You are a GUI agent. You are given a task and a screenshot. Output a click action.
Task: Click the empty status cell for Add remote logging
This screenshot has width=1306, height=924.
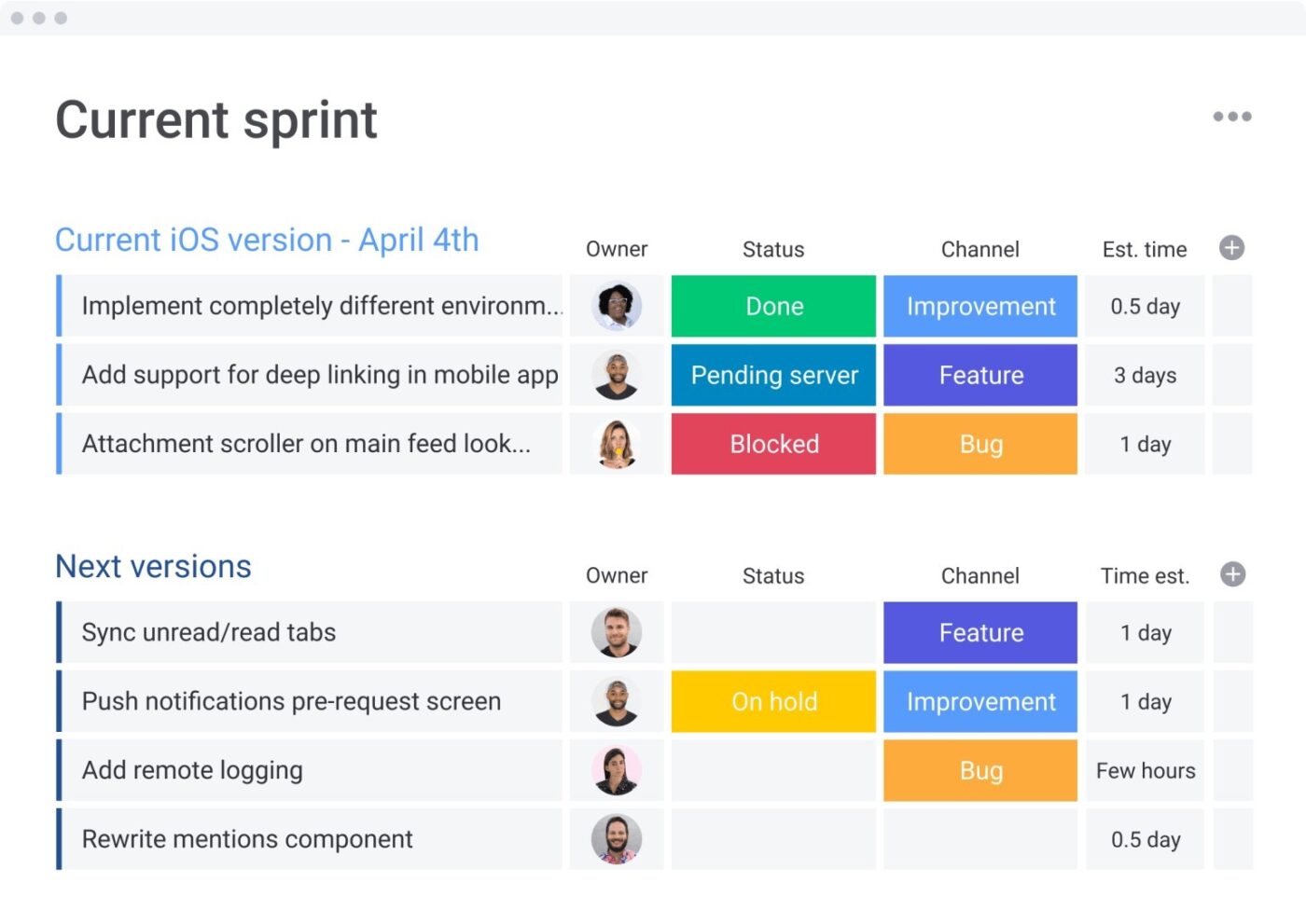(773, 770)
